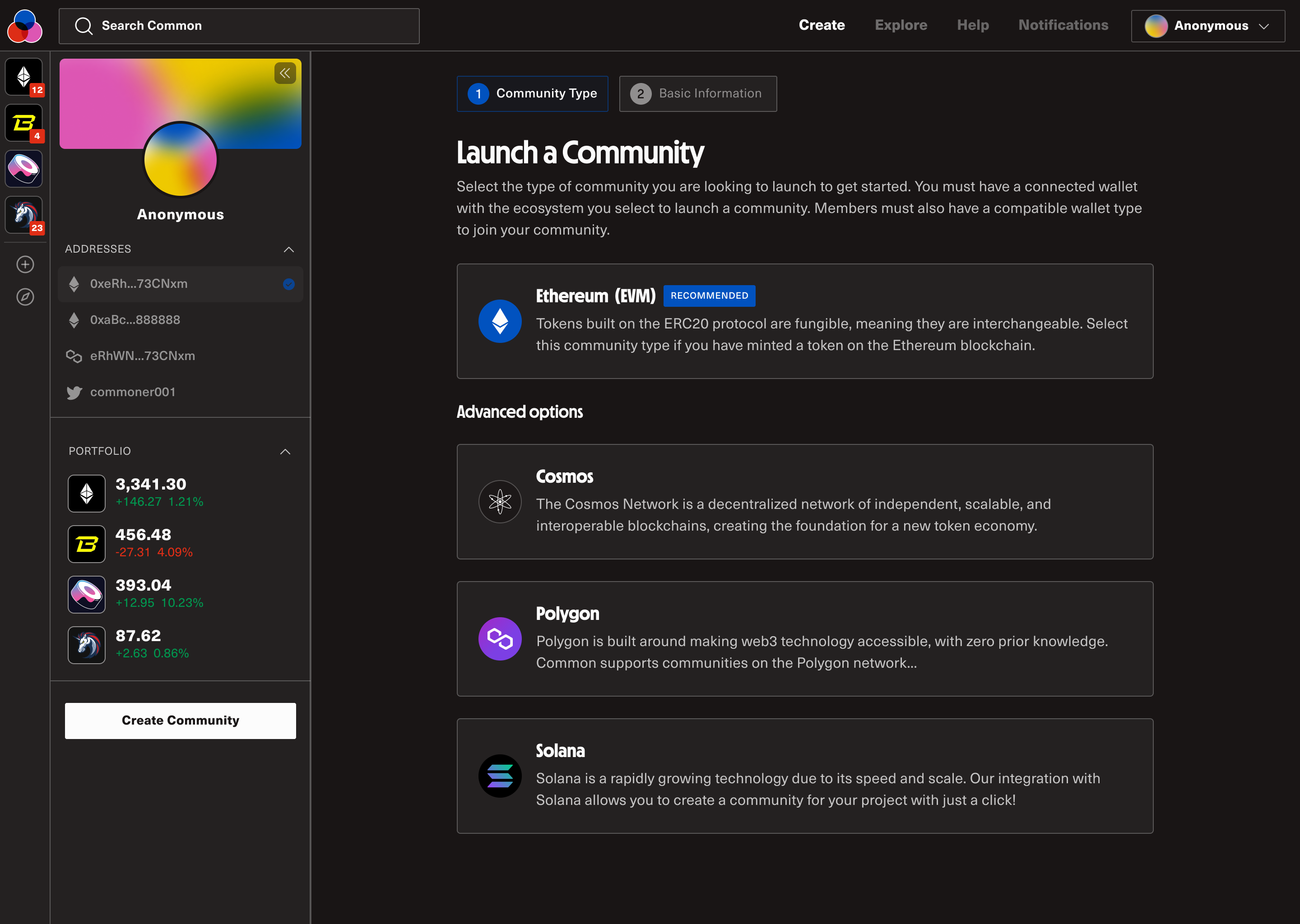Click the search magnifier icon

coord(84,26)
